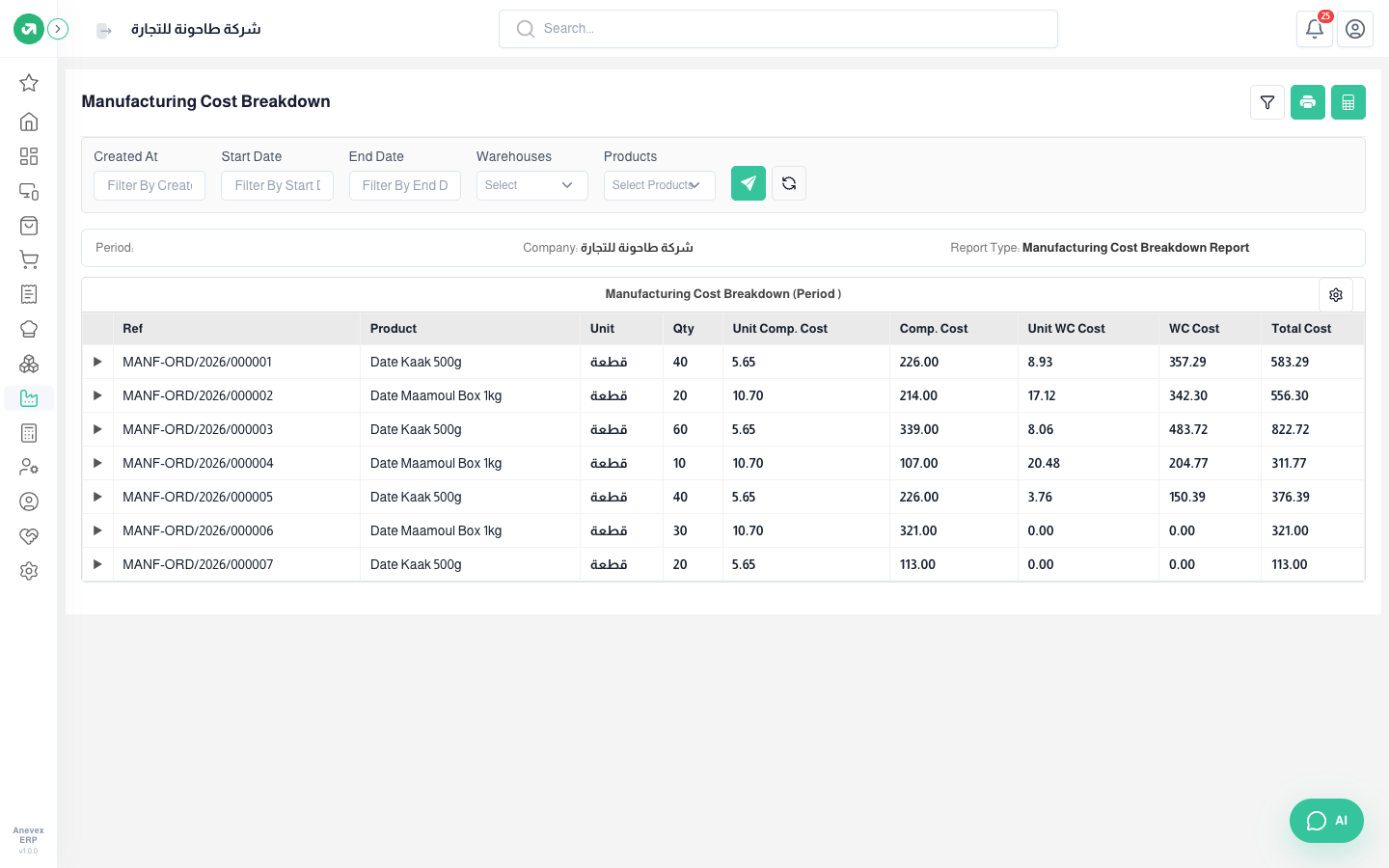This screenshot has width=1389, height=868.
Task: Expand row MANF-ORD/2026/000001
Action: (97, 362)
